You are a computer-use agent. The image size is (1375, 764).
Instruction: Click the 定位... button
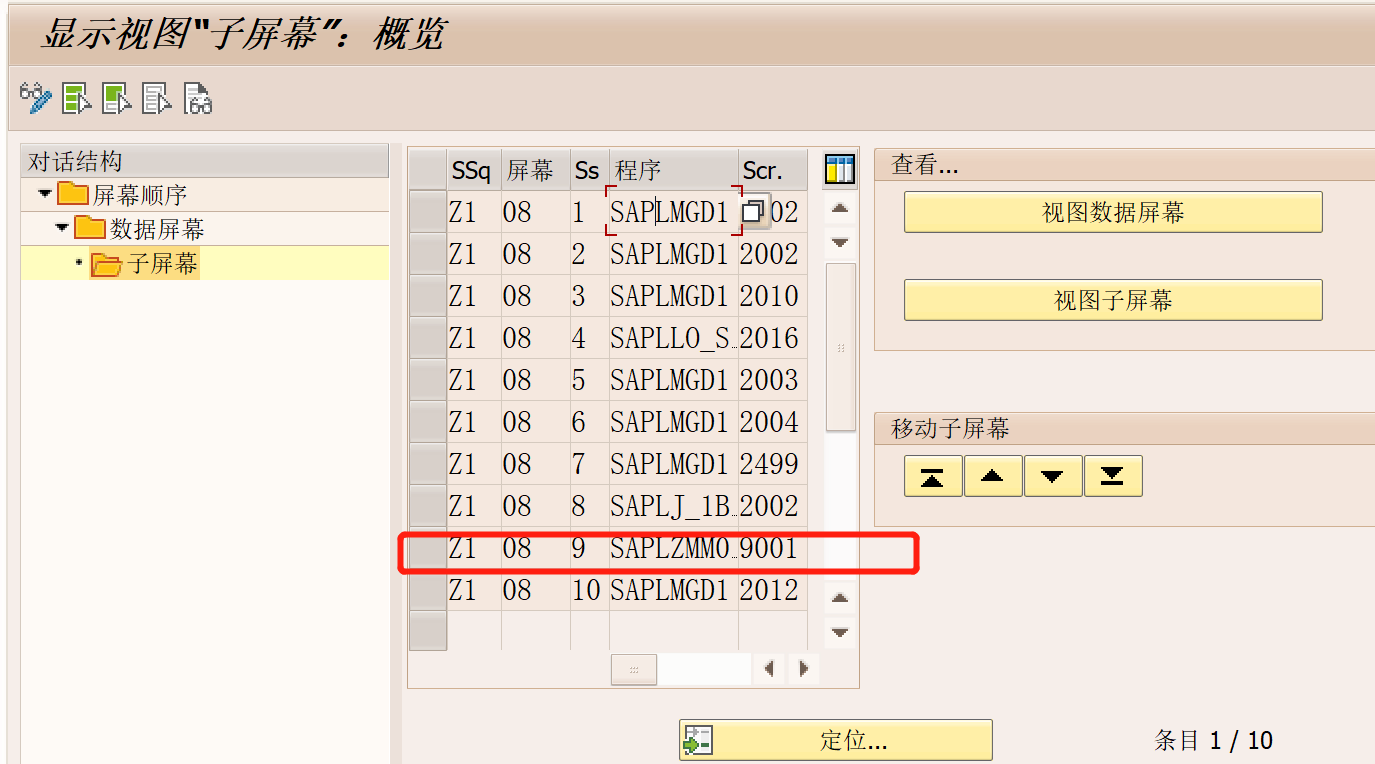[835, 741]
